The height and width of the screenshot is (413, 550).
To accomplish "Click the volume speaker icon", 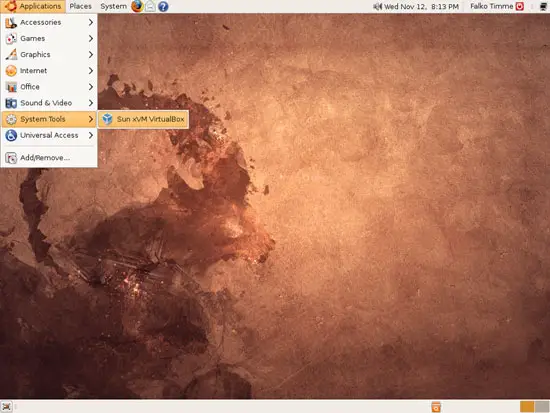I will click(377, 6).
